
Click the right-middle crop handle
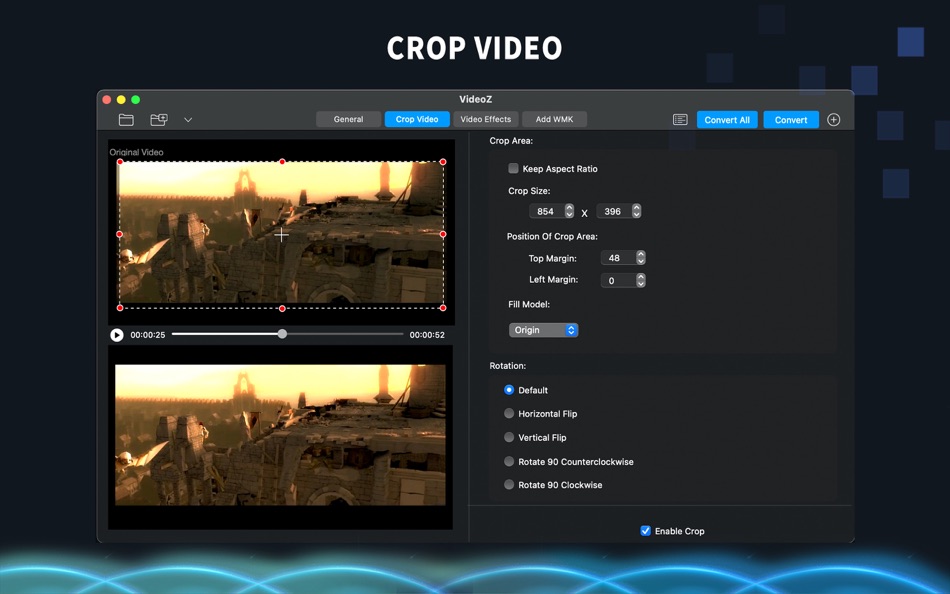[x=443, y=234]
